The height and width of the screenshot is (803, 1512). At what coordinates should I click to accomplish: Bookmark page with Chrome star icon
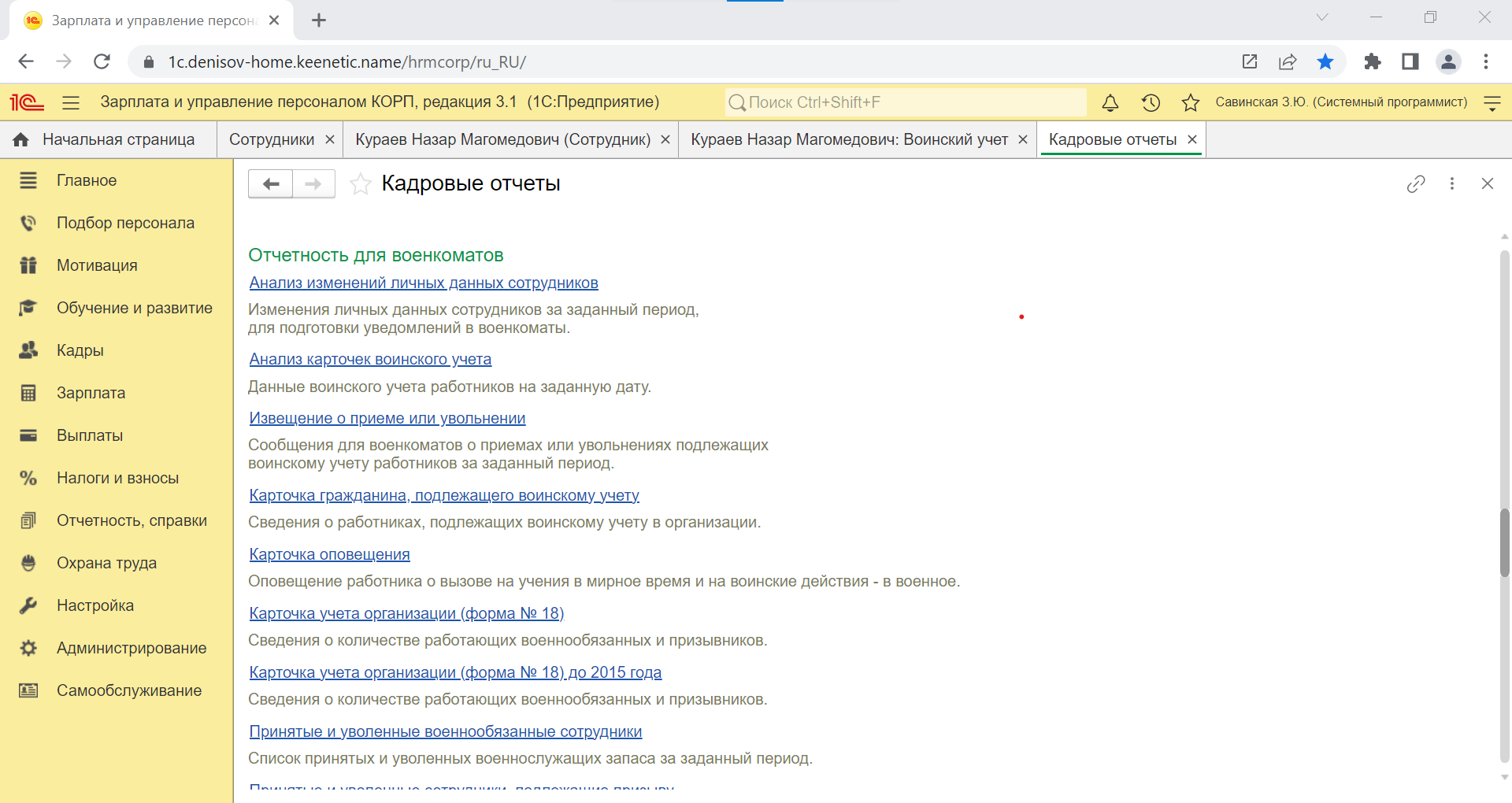pos(1325,61)
